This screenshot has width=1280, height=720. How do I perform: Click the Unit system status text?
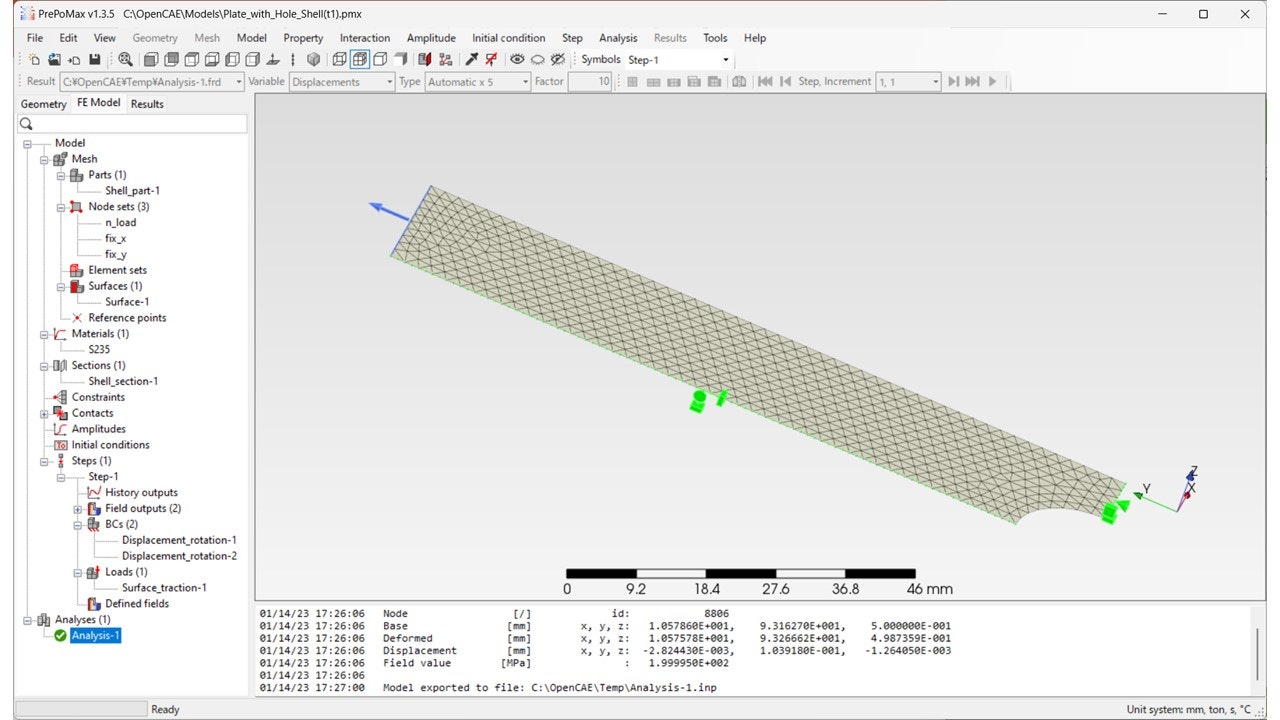point(1189,709)
